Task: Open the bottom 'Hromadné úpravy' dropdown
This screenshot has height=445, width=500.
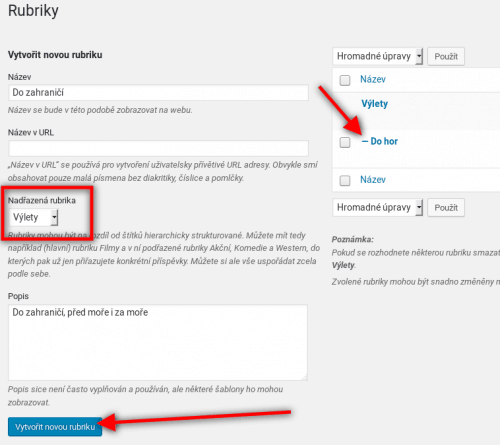Action: (377, 207)
